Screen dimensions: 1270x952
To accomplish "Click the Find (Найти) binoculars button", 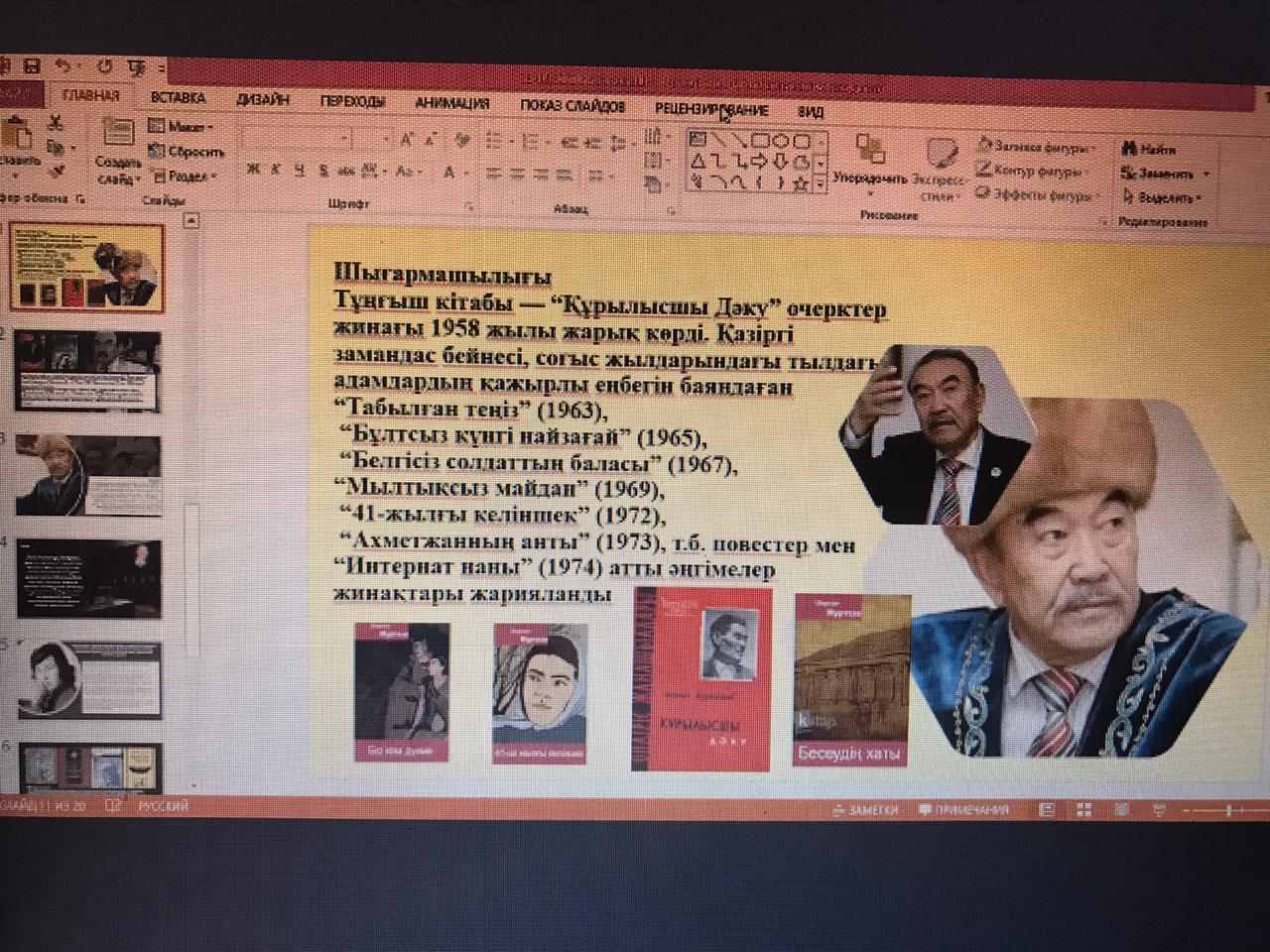I will (1148, 149).
